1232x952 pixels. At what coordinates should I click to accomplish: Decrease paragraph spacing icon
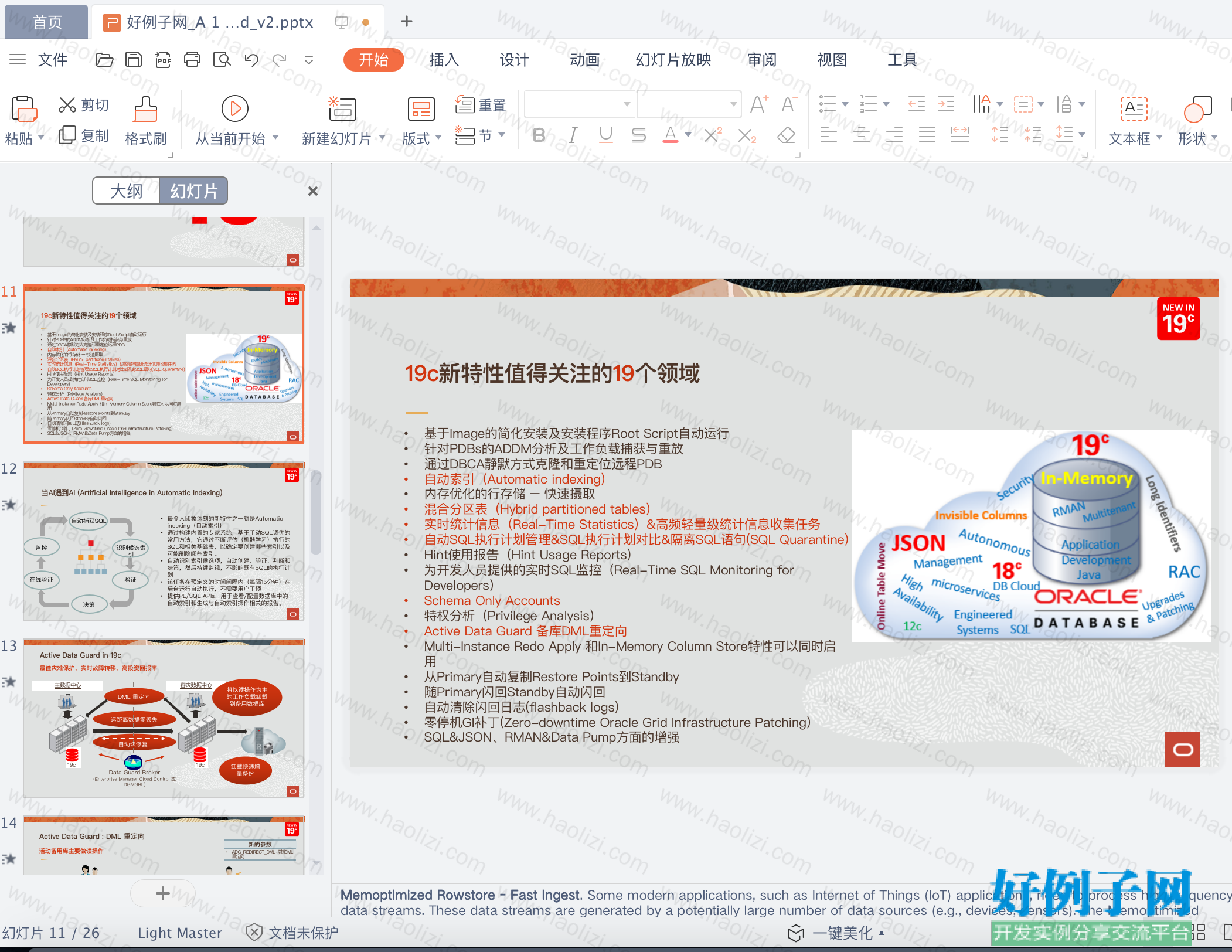click(1033, 135)
